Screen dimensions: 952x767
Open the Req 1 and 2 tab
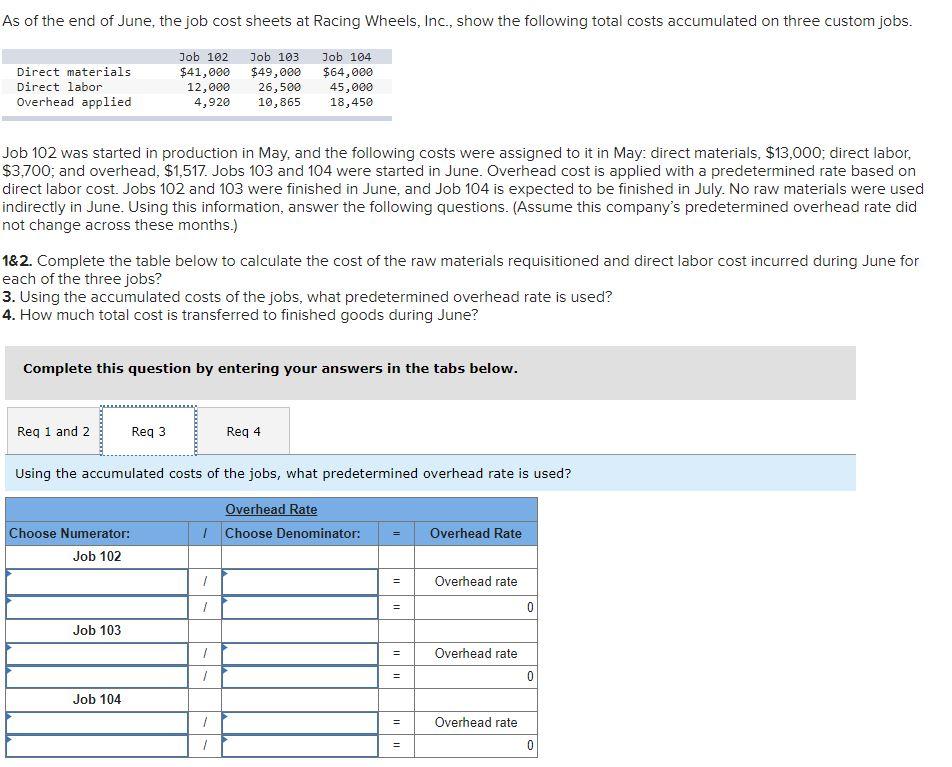[x=52, y=430]
